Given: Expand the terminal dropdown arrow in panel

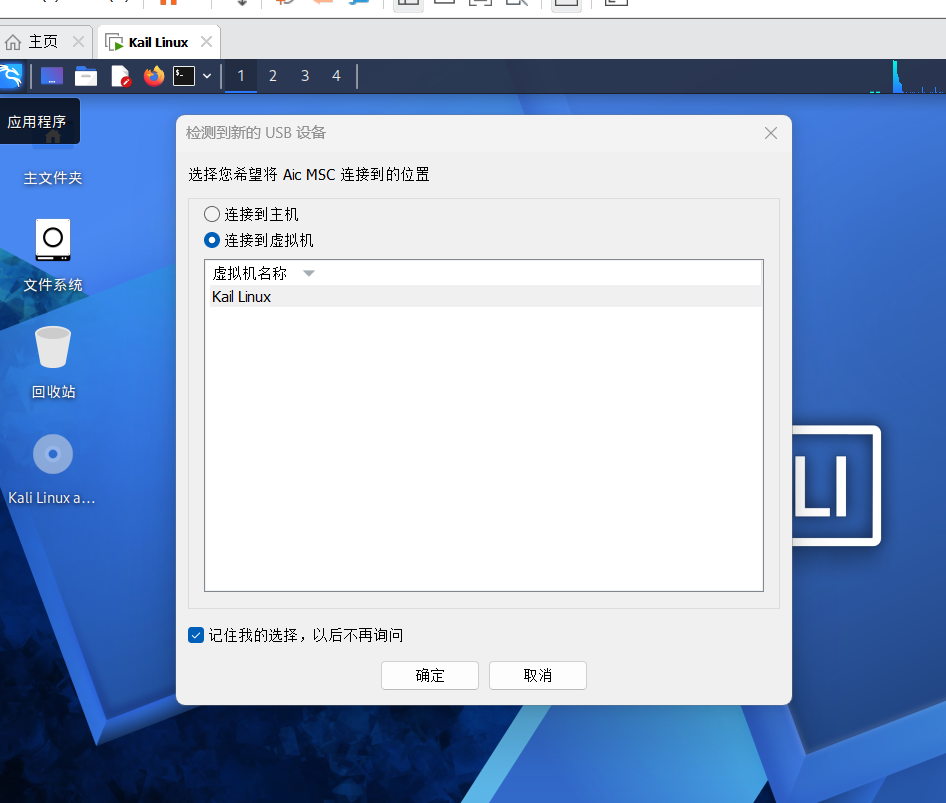Looking at the screenshot, I should click(207, 76).
